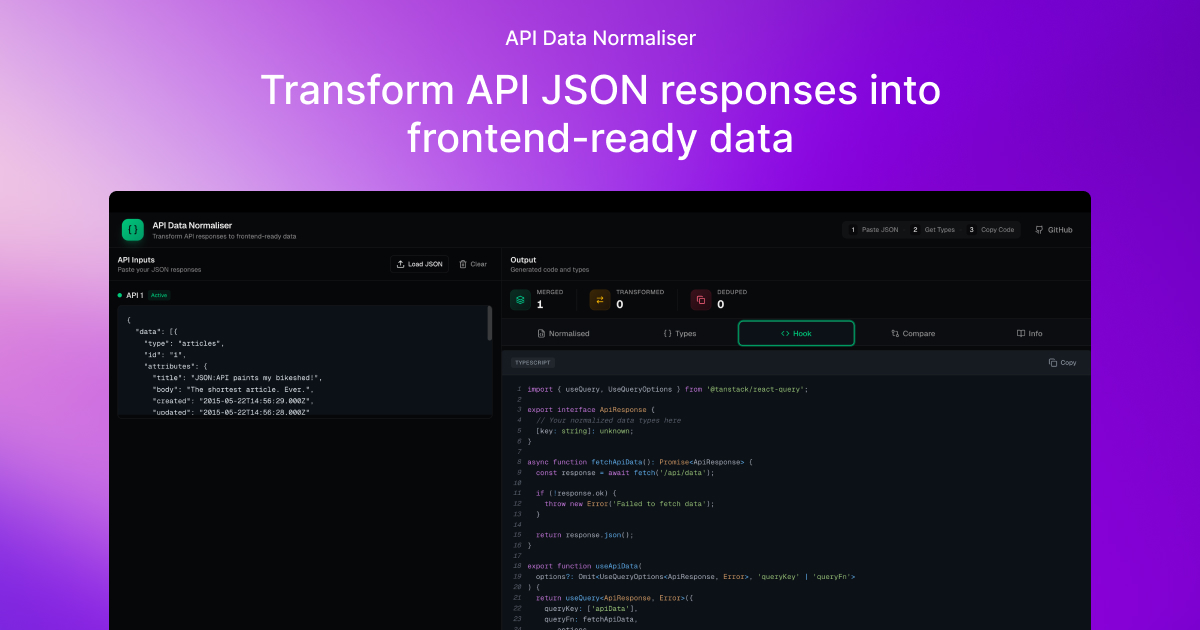This screenshot has width=1200, height=630.
Task: Open the Info tab
Action: pos(1029,333)
